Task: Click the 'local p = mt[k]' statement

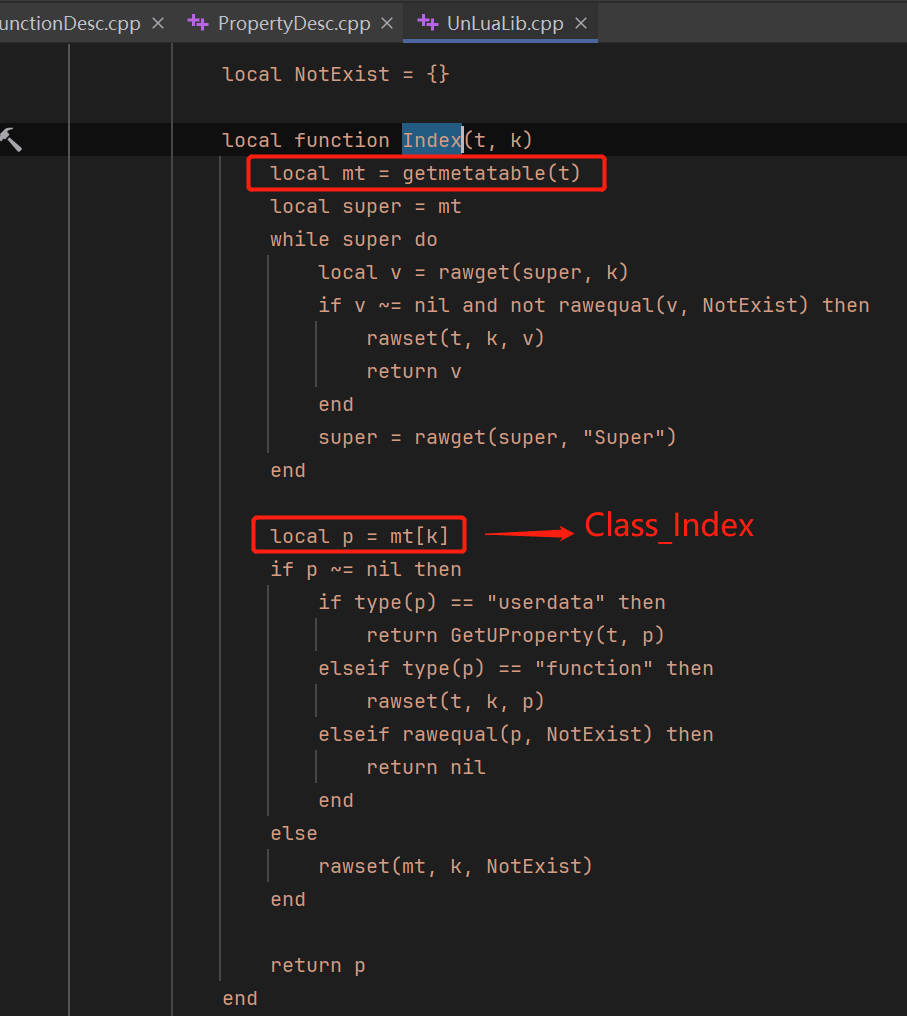Action: 359,536
